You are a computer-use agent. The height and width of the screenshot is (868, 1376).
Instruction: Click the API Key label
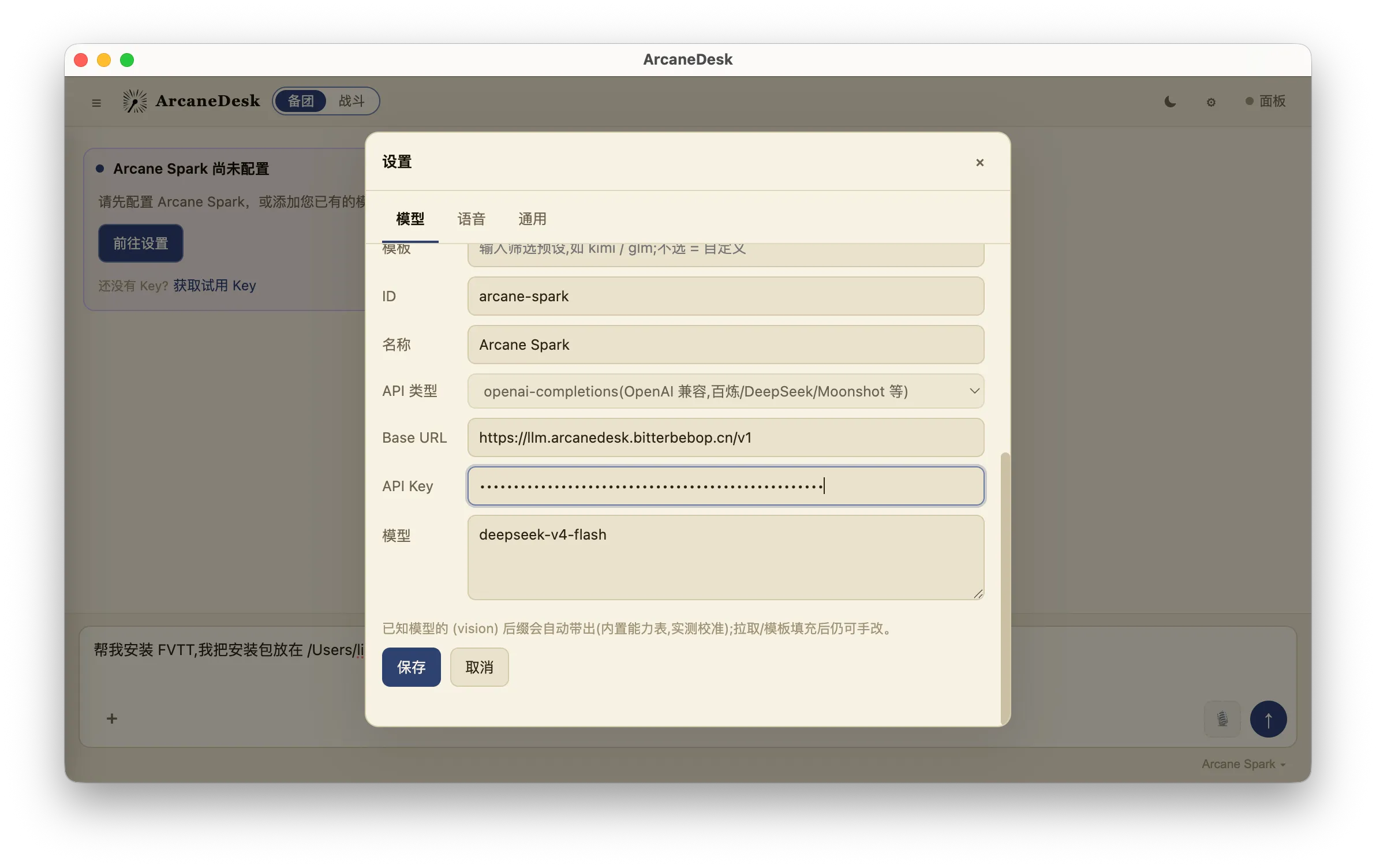(x=407, y=486)
